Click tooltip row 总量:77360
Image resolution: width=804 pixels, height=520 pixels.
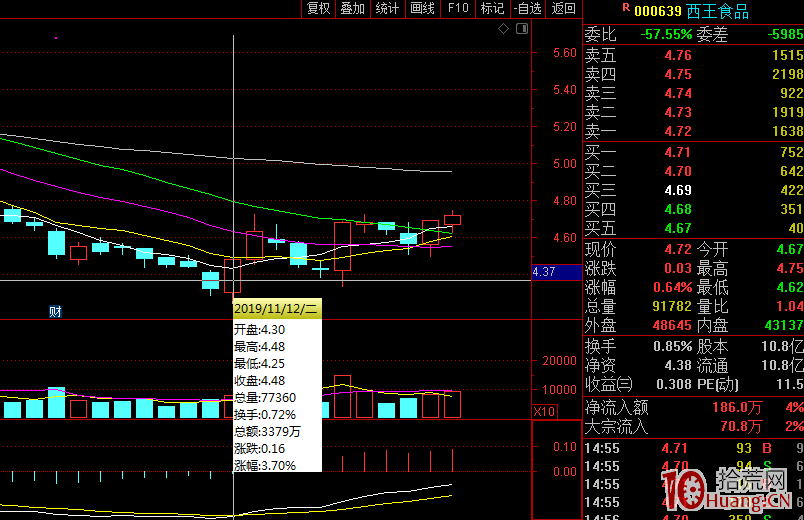point(265,397)
